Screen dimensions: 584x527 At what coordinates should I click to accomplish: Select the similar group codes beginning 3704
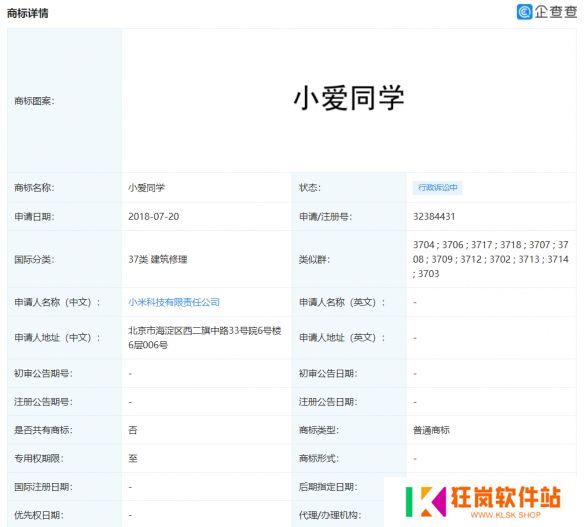coord(491,259)
